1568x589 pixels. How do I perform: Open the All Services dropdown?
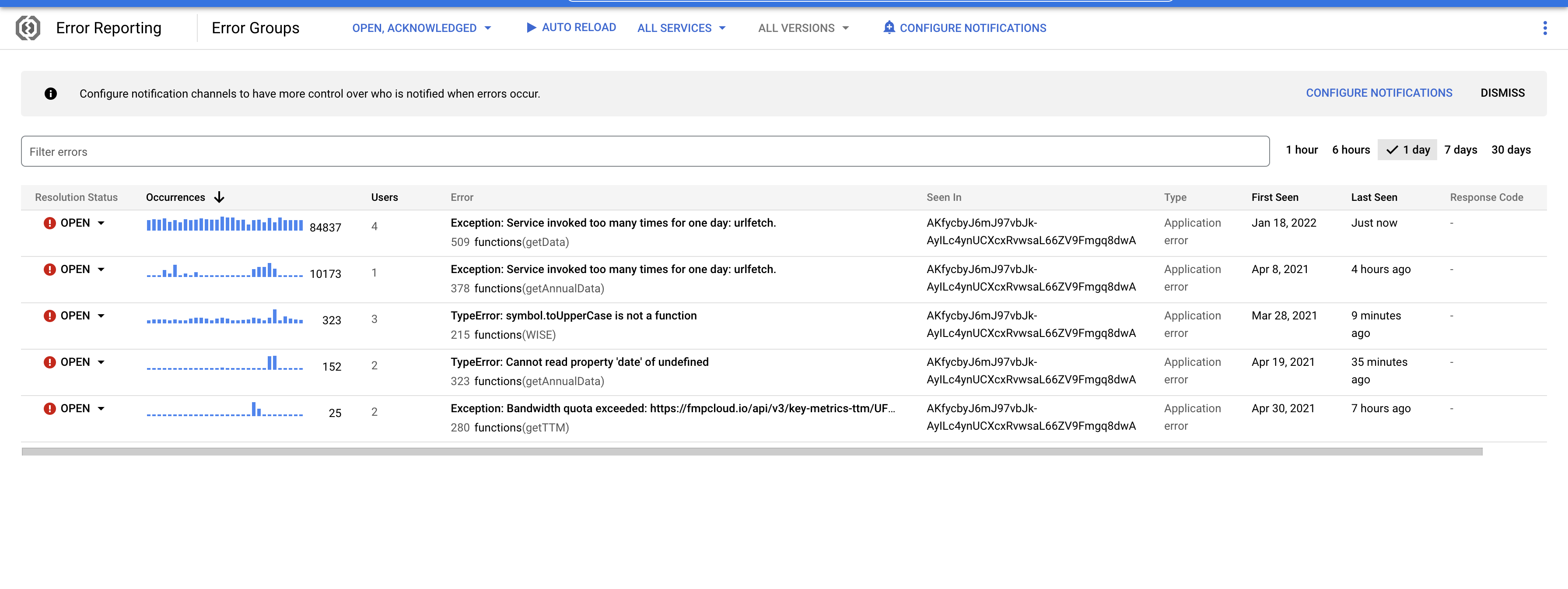tap(681, 28)
